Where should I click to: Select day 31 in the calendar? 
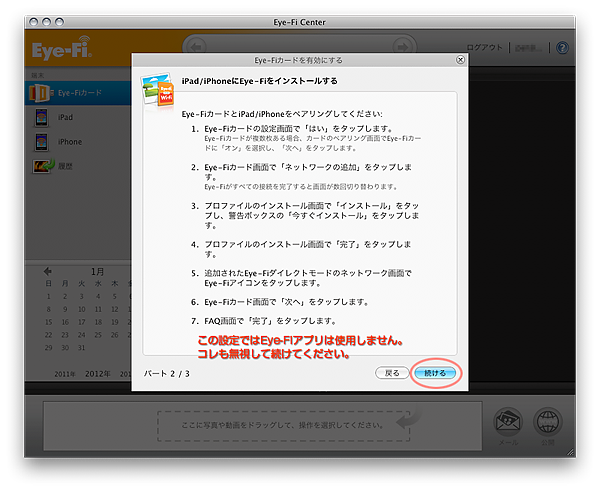[x=82, y=348]
